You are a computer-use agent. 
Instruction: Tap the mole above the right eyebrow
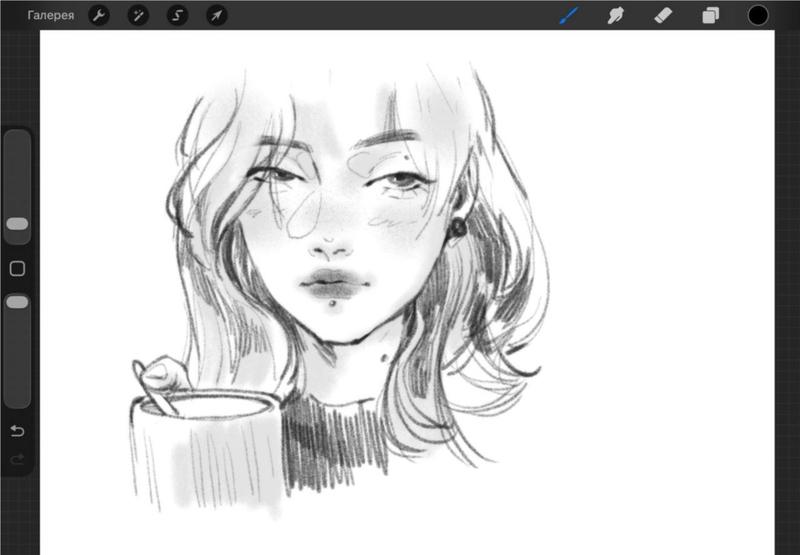pos(407,158)
